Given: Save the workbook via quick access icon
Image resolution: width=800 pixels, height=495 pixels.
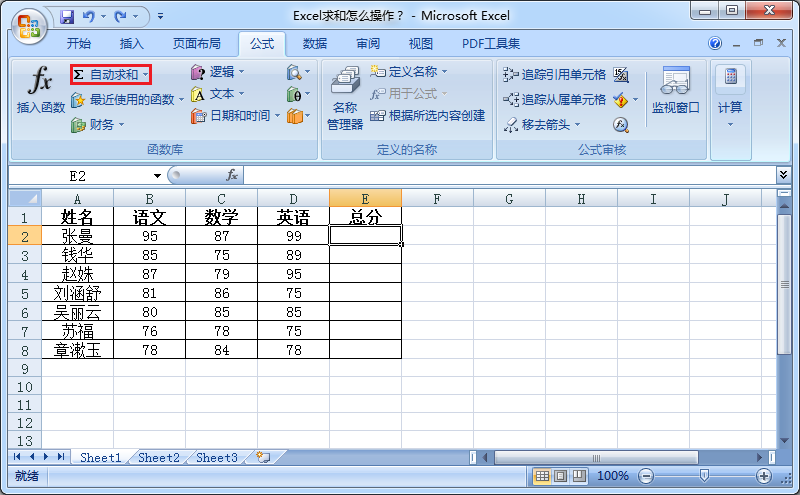Looking at the screenshot, I should (67, 17).
